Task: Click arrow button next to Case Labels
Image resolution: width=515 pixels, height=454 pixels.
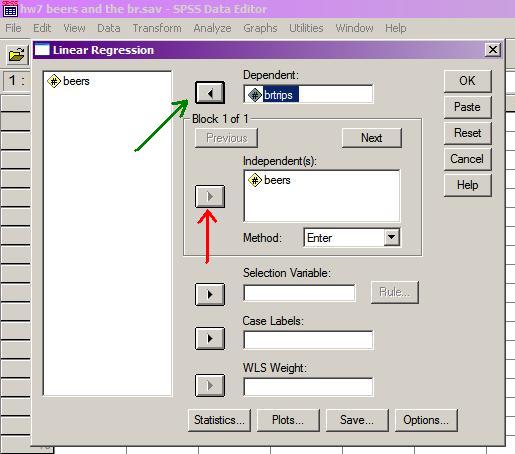Action: point(210,339)
